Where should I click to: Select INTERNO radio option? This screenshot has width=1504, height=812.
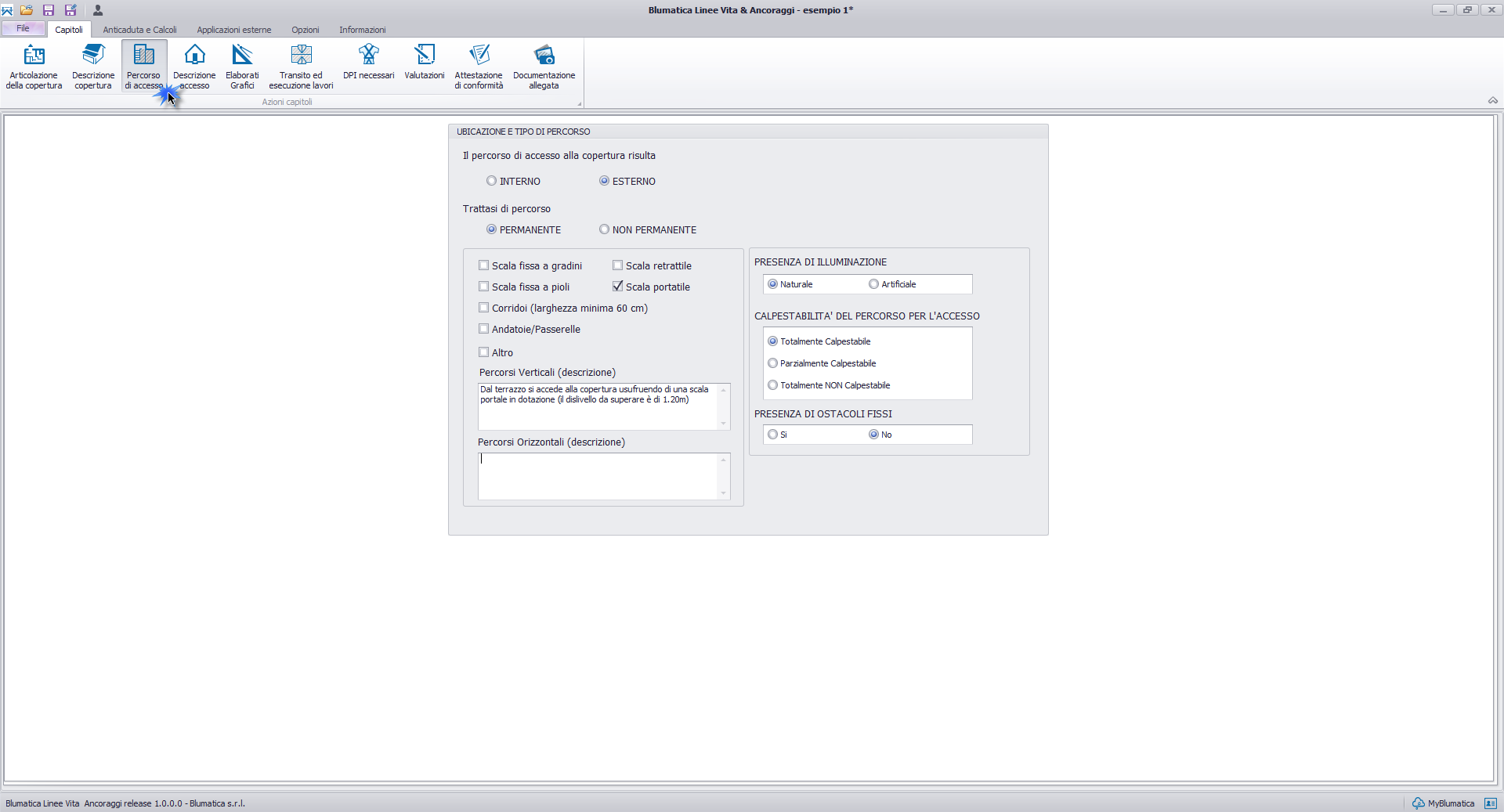tap(491, 181)
